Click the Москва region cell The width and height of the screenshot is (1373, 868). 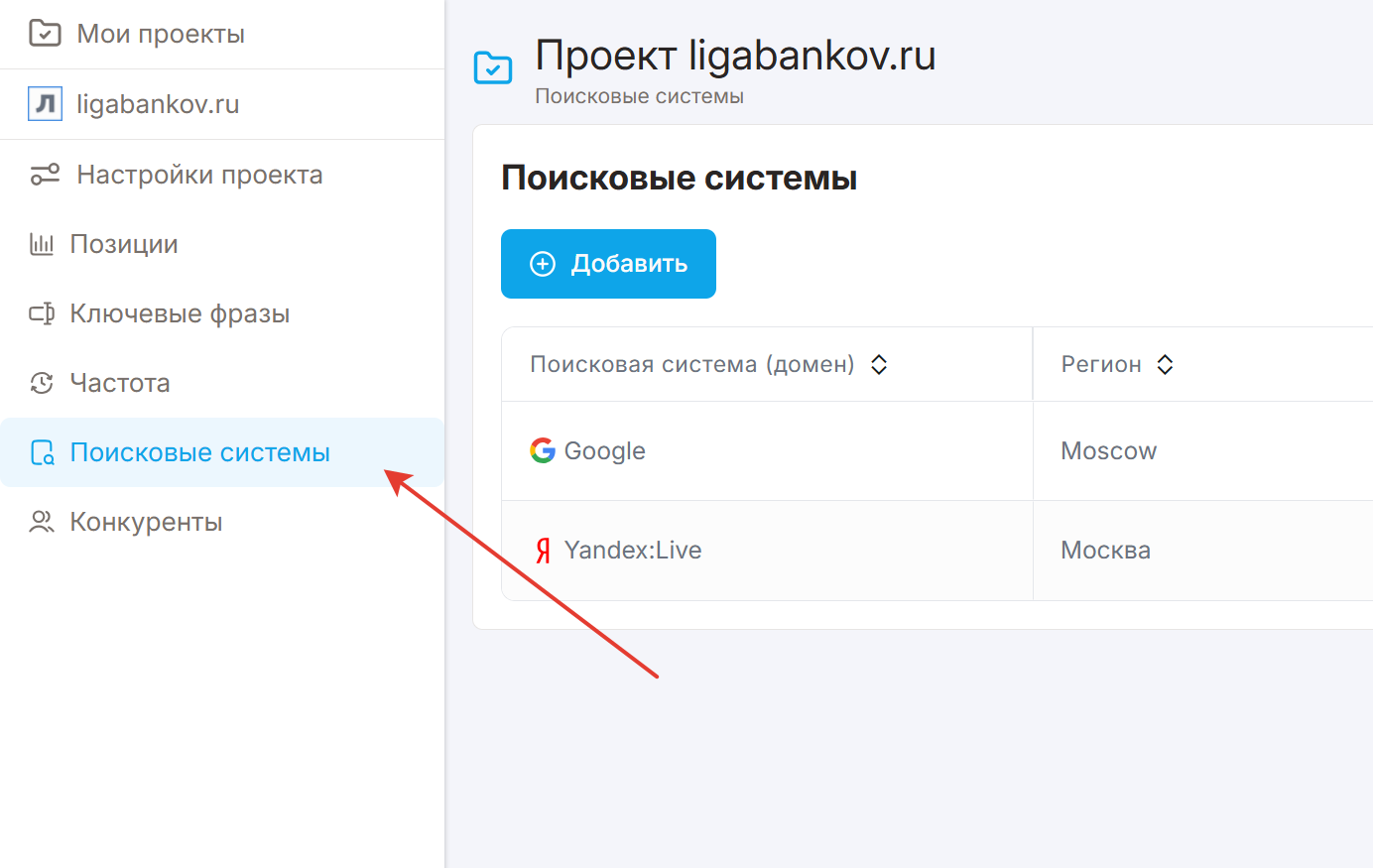pos(1106,550)
